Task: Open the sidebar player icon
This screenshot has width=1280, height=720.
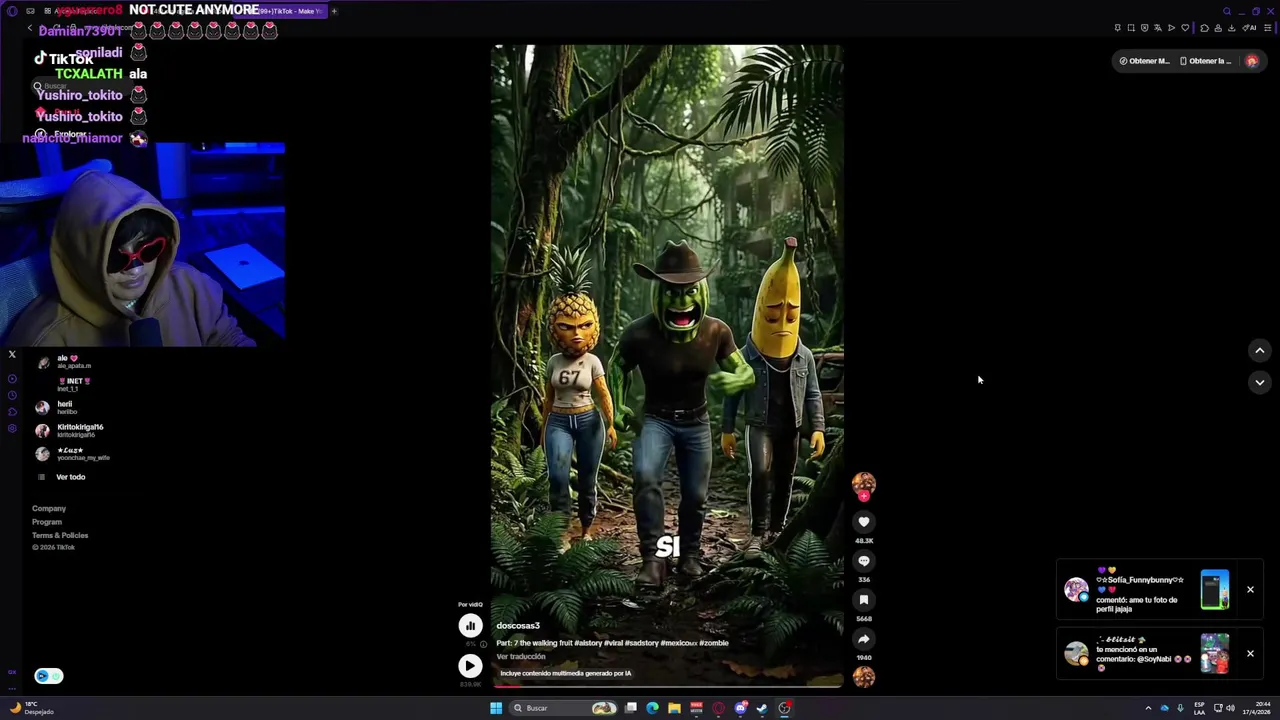Action: click(x=12, y=379)
